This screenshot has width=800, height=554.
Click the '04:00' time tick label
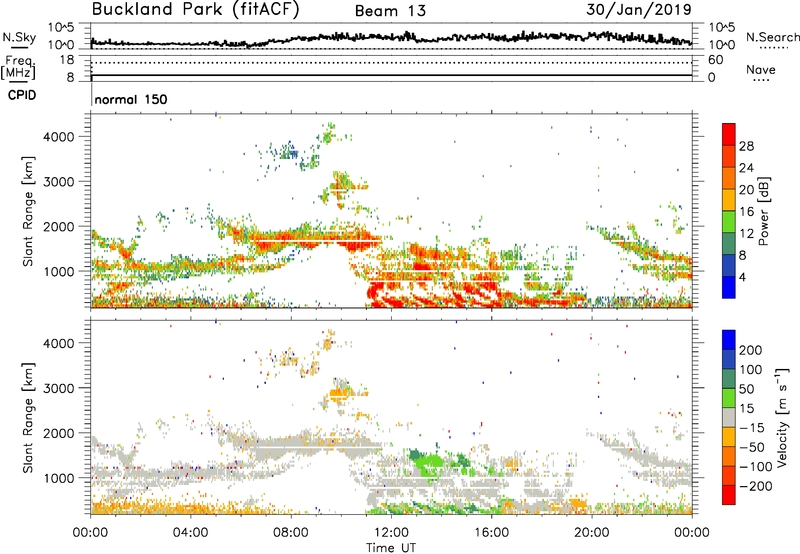190,533
